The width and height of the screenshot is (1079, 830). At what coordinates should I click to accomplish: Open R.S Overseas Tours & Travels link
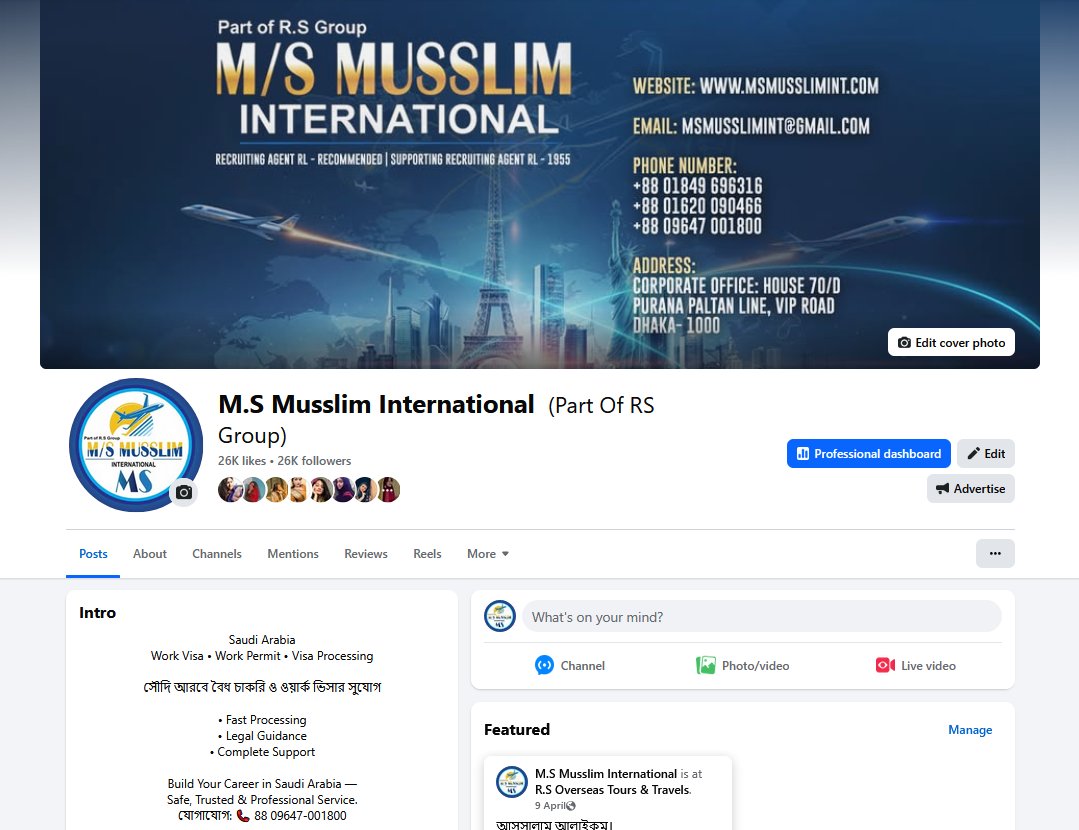[x=612, y=790]
